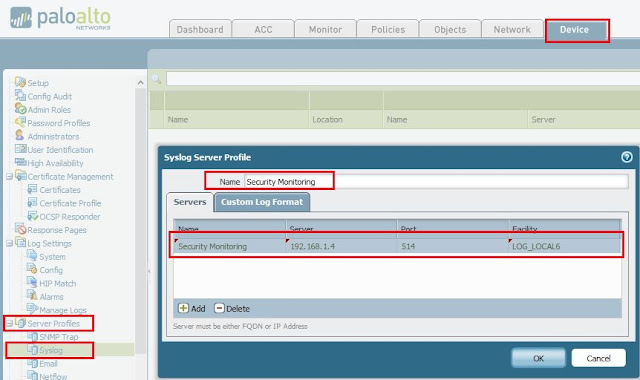Open the Setup icon in sidebar
The image size is (640, 380).
click(20, 82)
